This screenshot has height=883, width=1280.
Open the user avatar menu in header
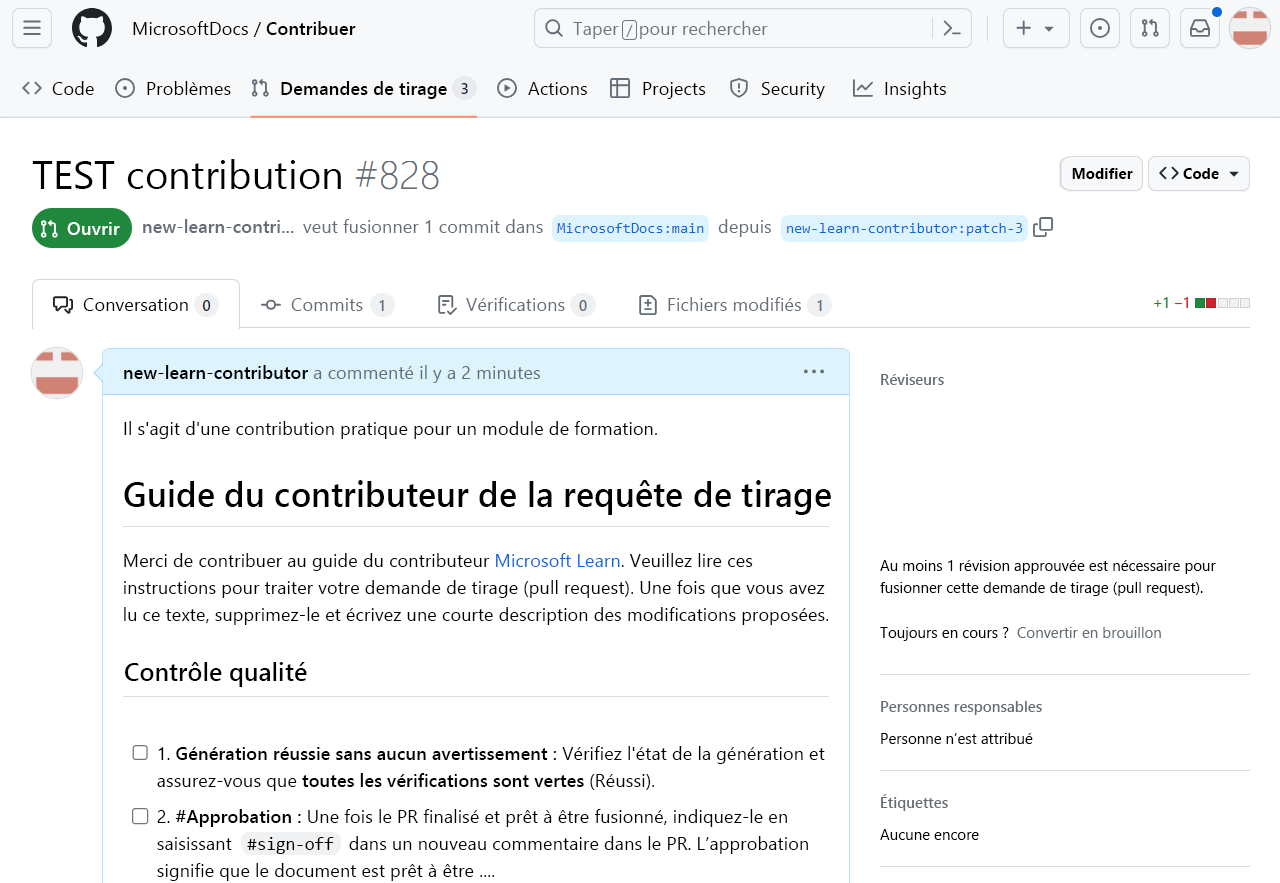pyautogui.click(x=1250, y=28)
